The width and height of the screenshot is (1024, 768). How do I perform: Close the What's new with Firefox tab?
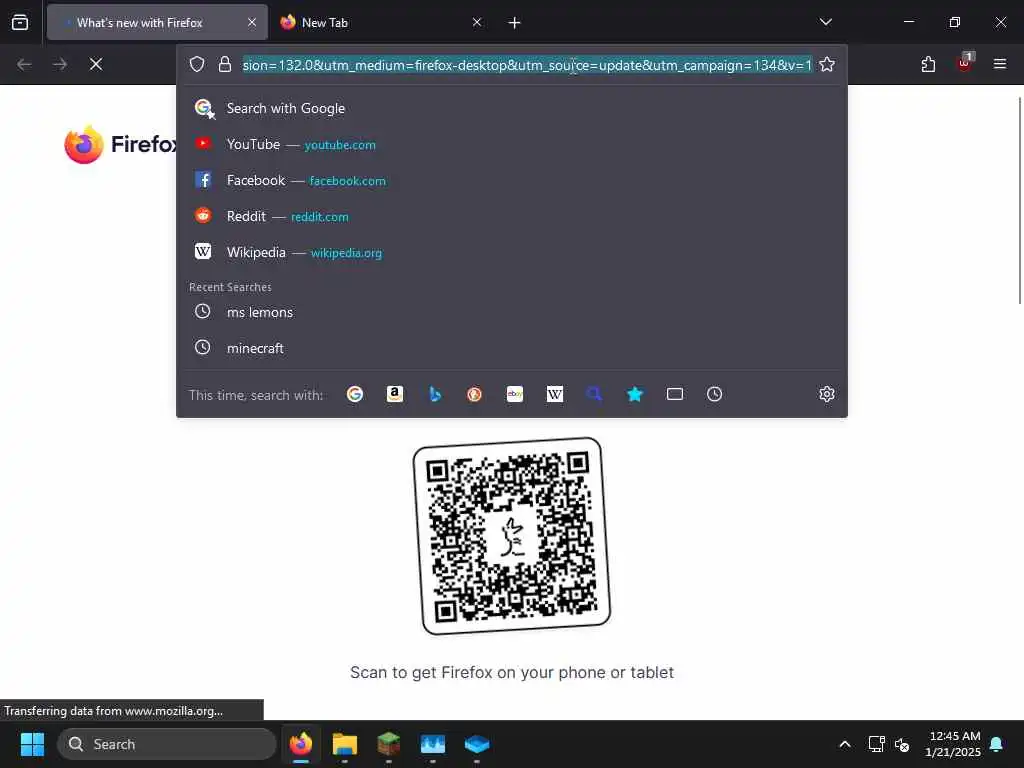coord(252,22)
